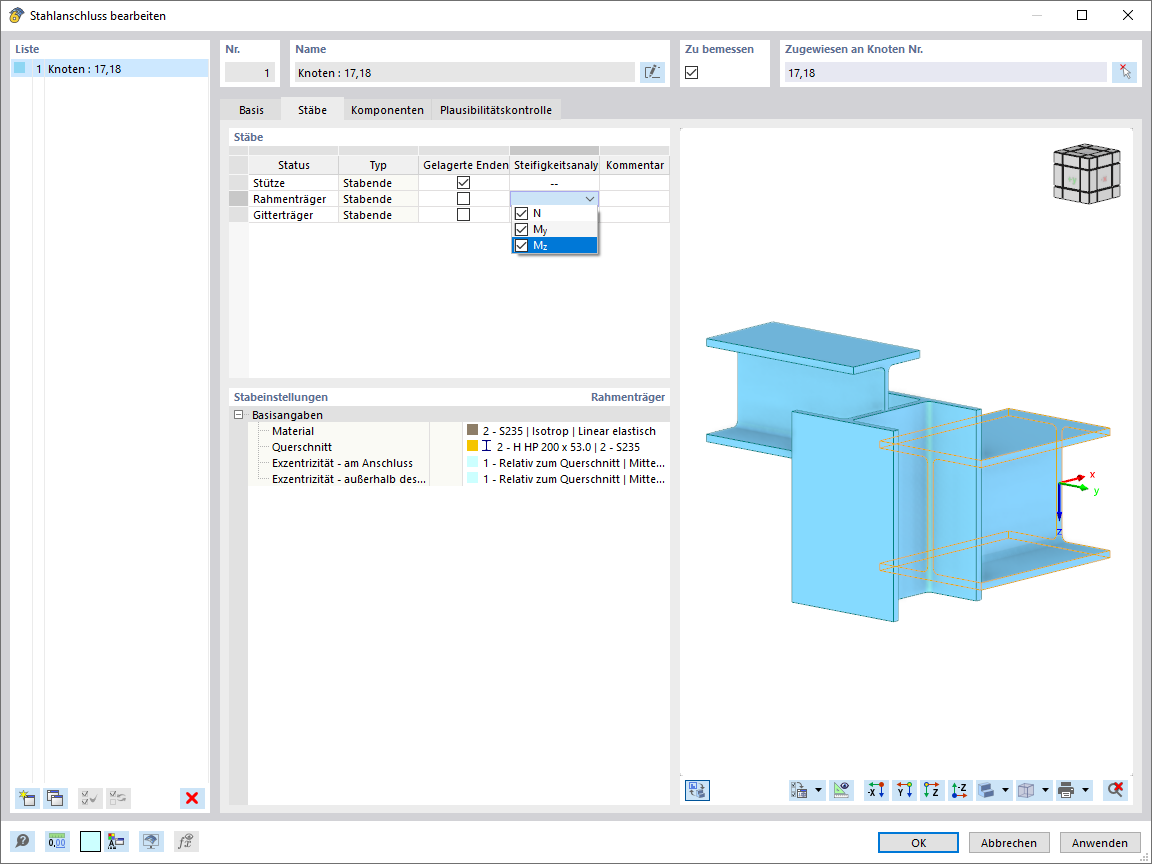Copy the selected steel joint entry

tap(55, 798)
